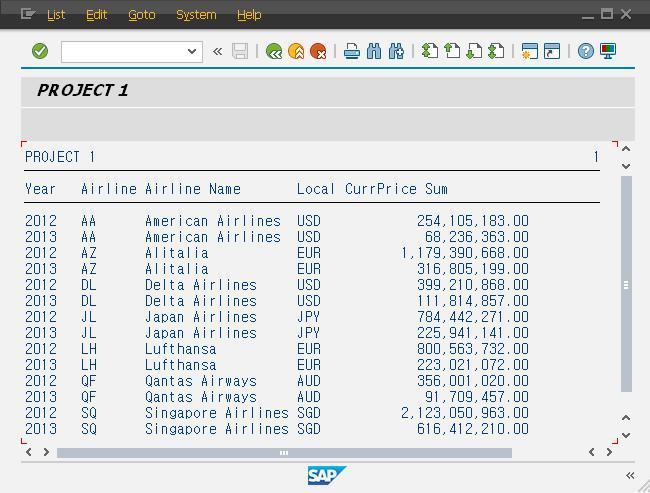
Task: Click the amount 2,123,050,963.00
Action: pos(465,413)
